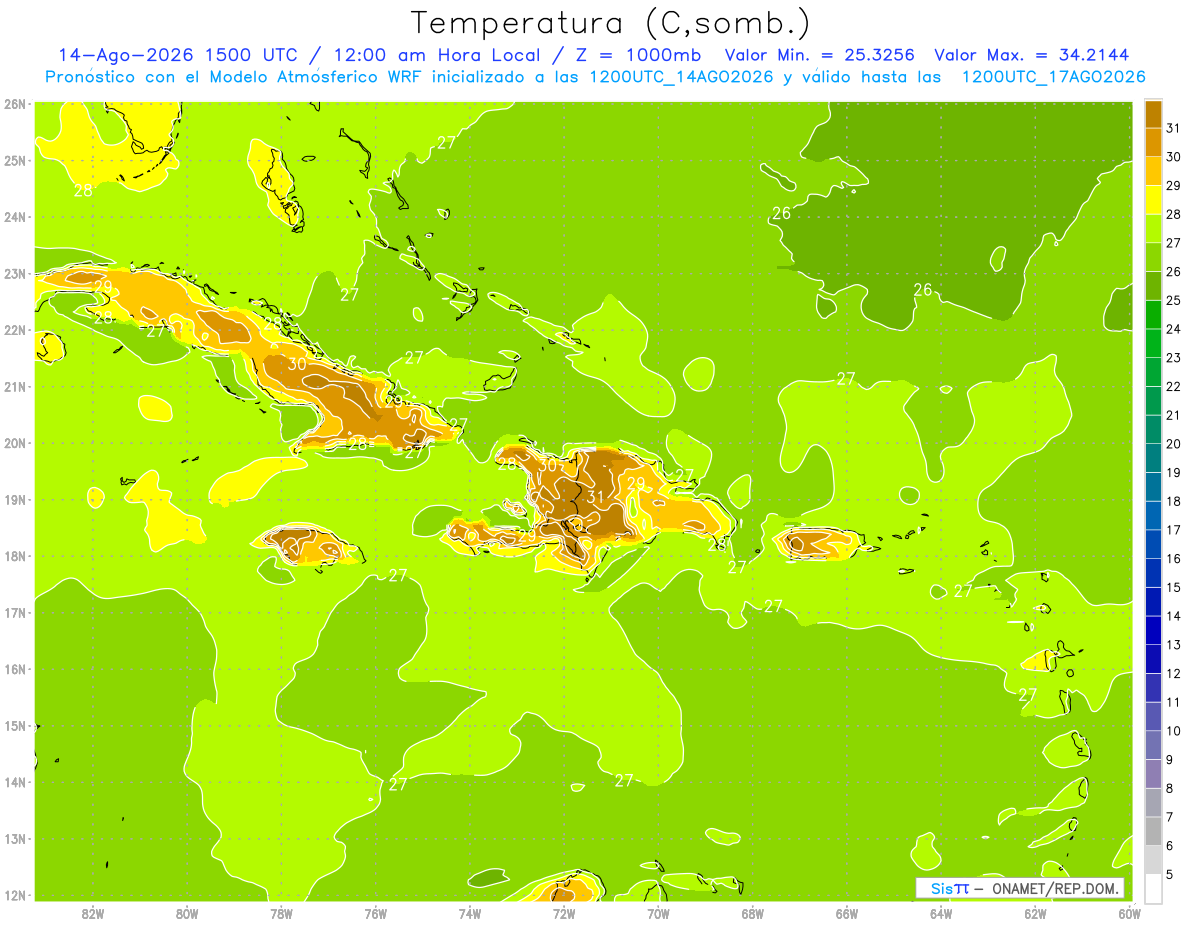
Task: Click the colorbar label '13'
Action: (1174, 644)
